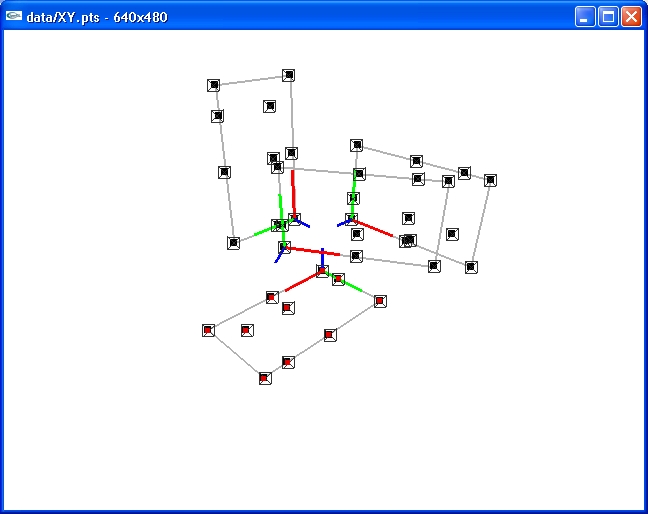This screenshot has width=648, height=514.
Task: Select the topmost black point marker
Action: coord(289,75)
